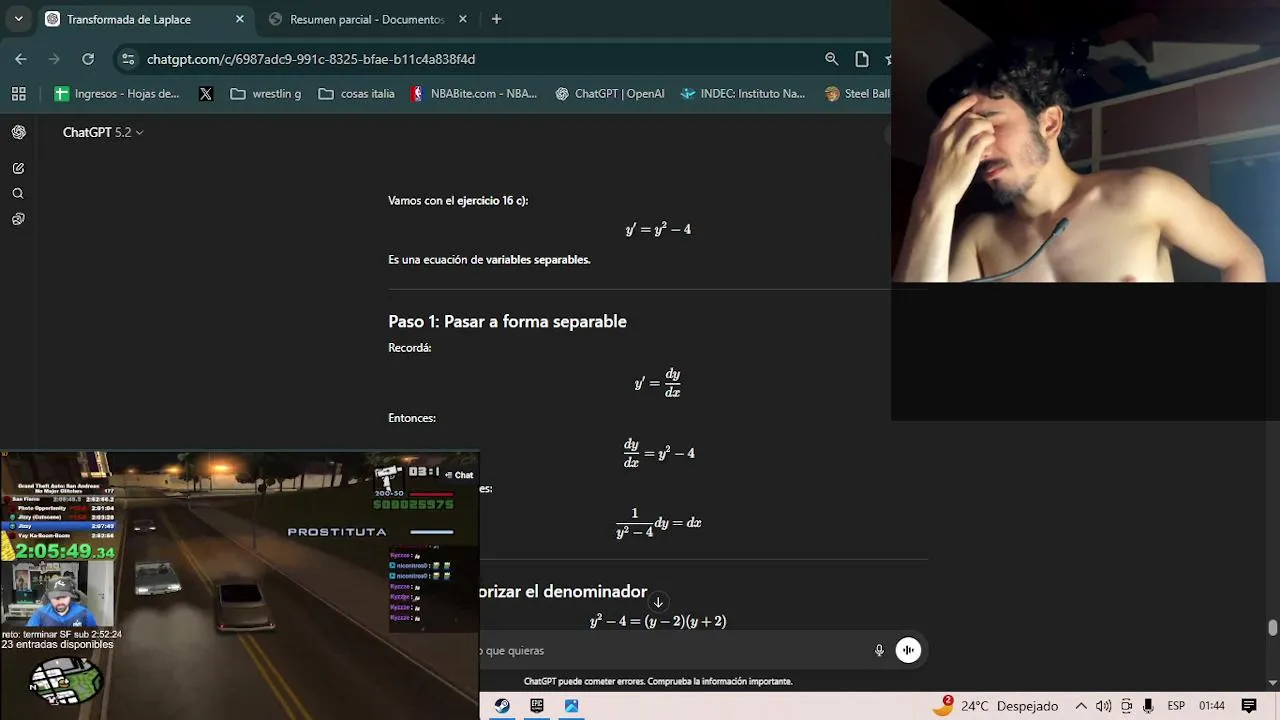Screen dimensions: 1280x720
Task: Open NBABite.com bookmark
Action: (x=474, y=93)
